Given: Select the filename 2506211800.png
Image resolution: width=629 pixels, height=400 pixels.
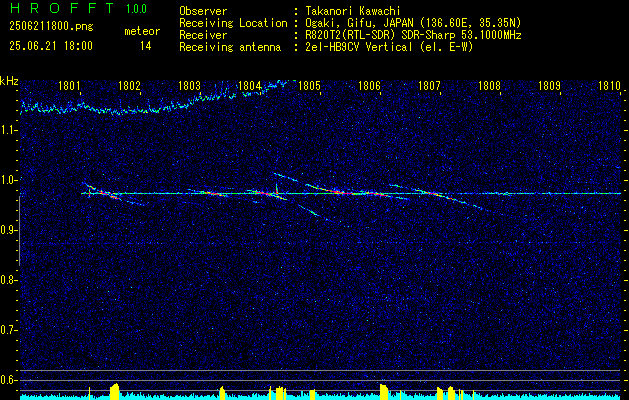Looking at the screenshot, I should (x=51, y=27).
